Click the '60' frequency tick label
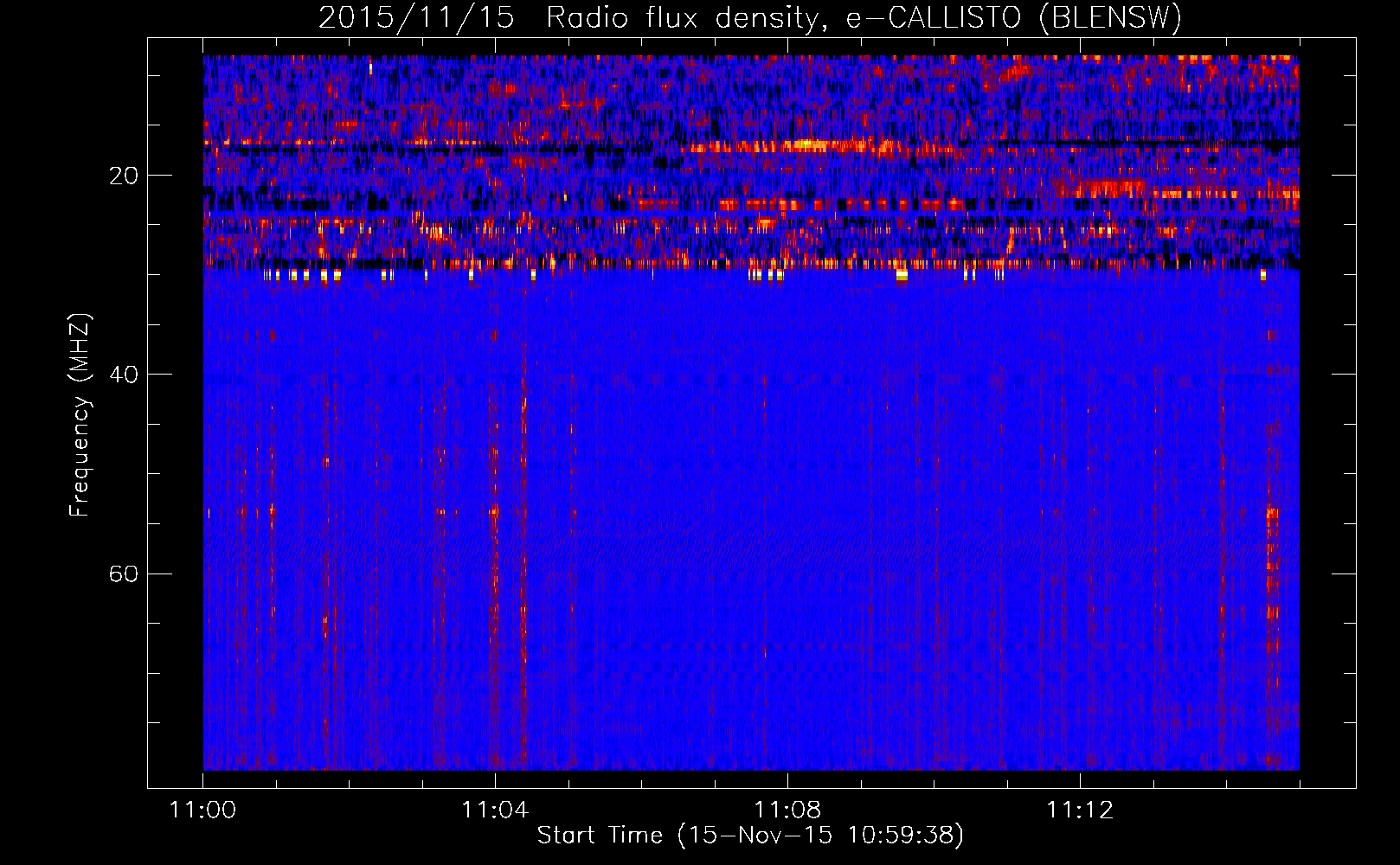This screenshot has height=865, width=1400. tap(123, 573)
